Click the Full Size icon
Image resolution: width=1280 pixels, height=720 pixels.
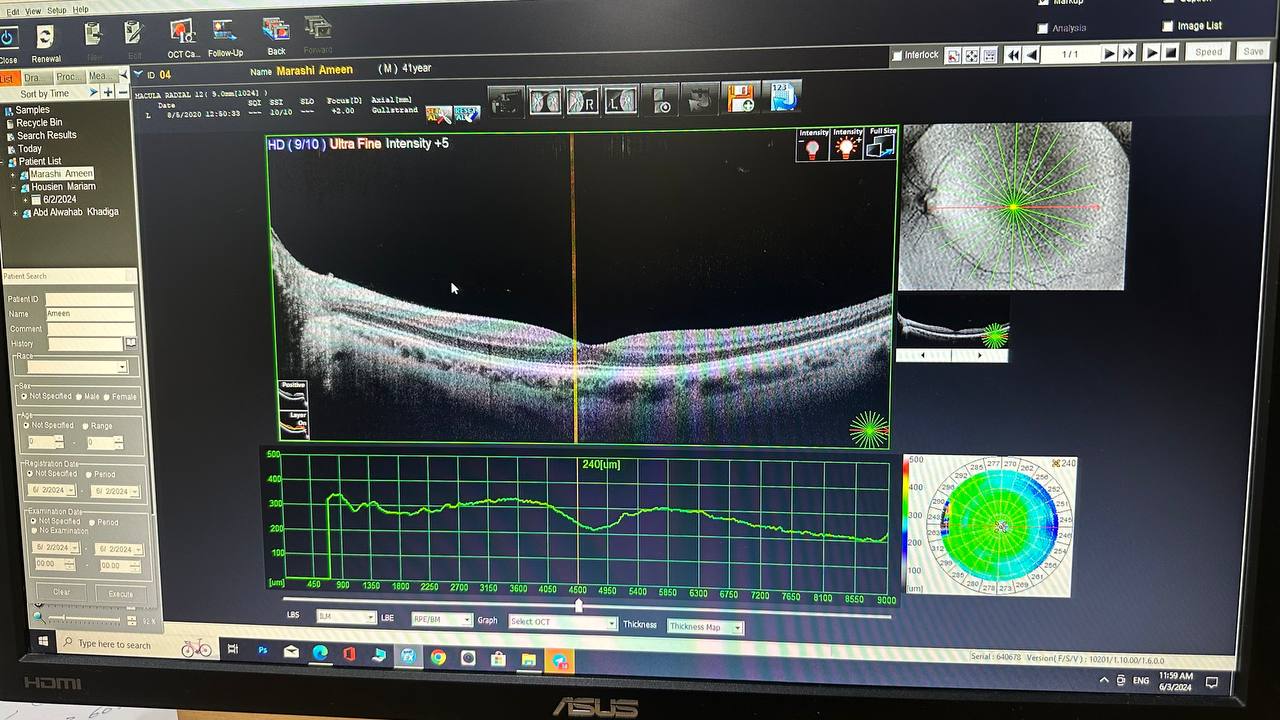click(881, 144)
